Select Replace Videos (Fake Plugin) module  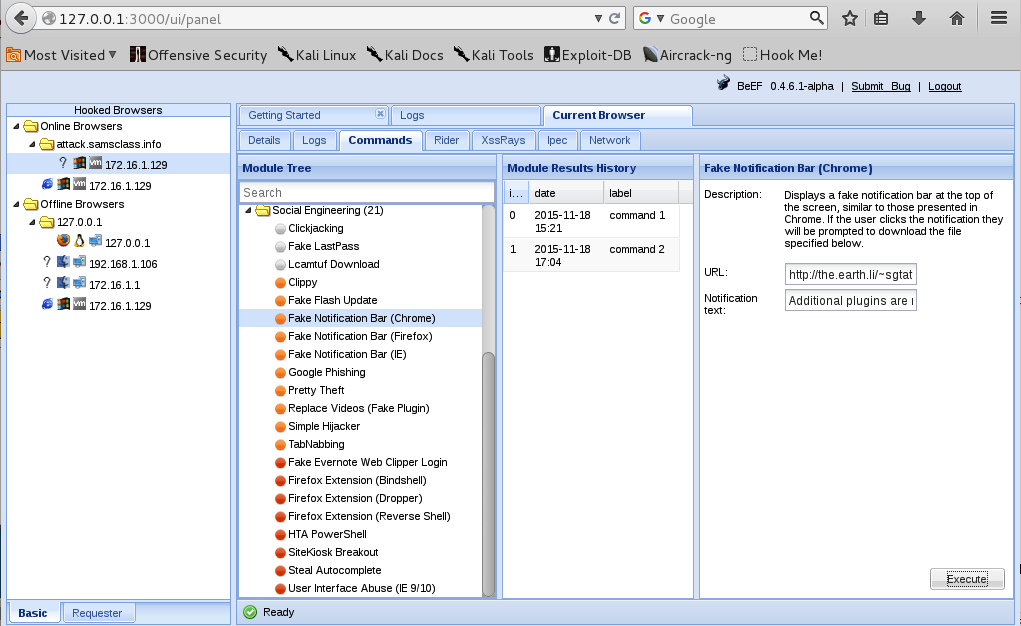pos(358,408)
